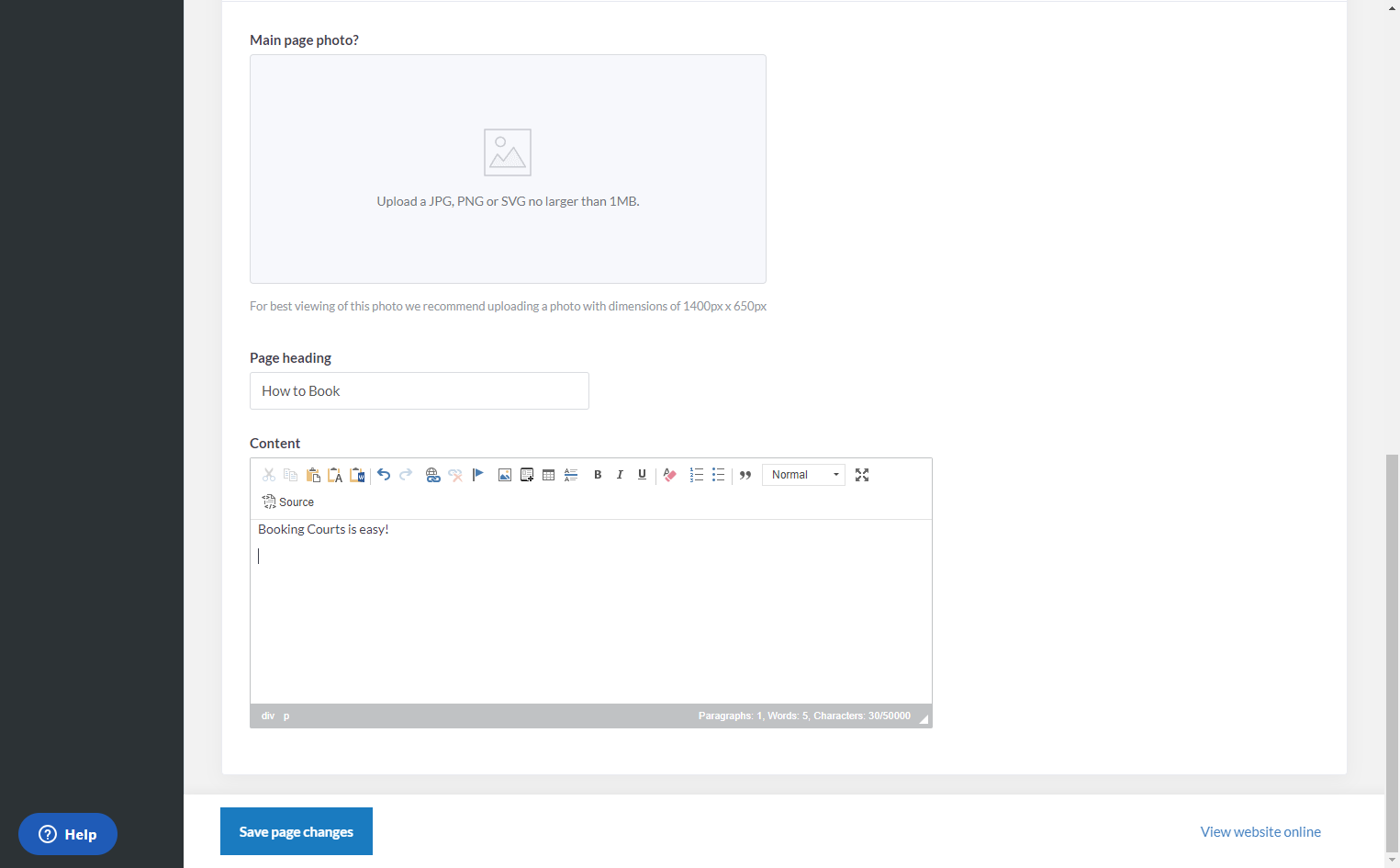Click the scrollbar up arrow

coord(1393,6)
